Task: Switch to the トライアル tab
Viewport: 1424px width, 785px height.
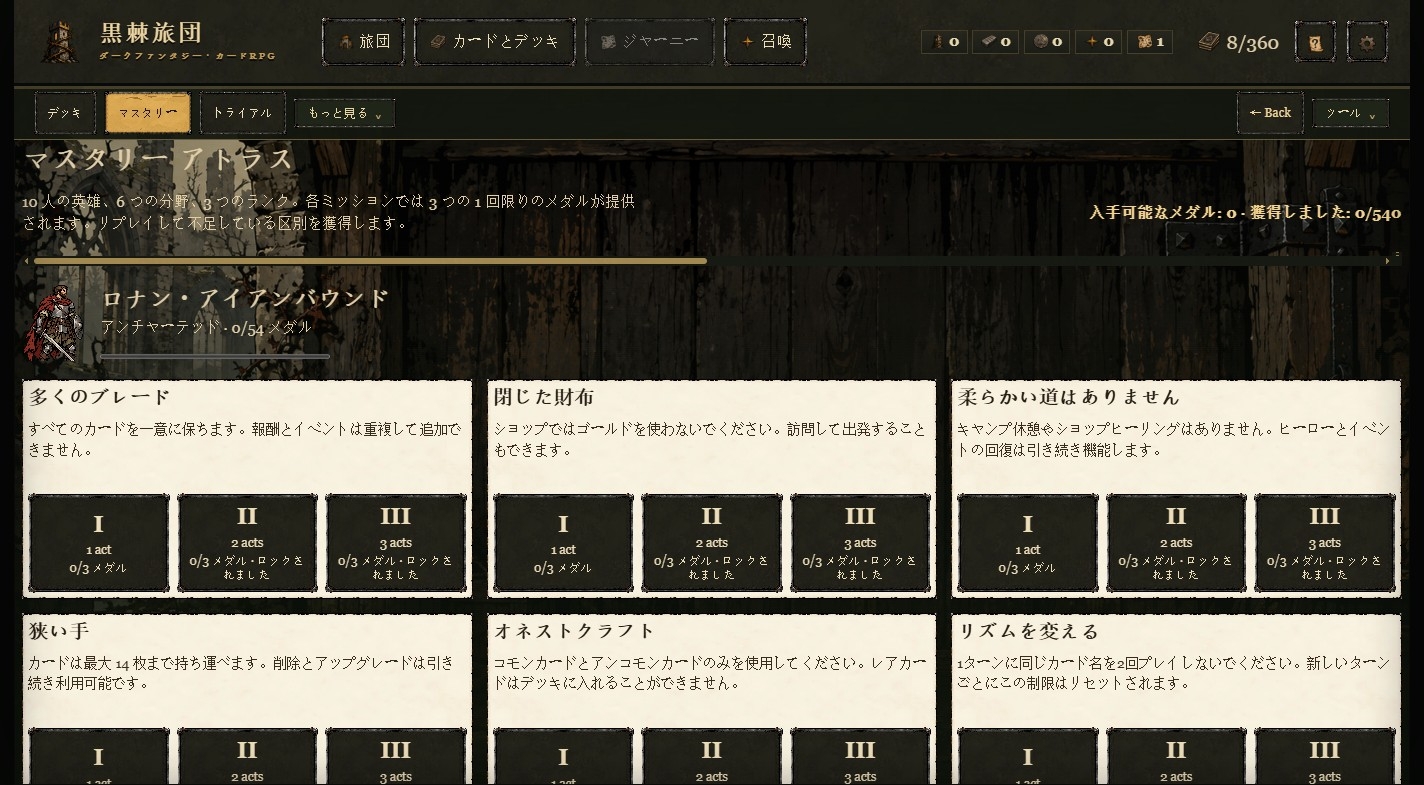Action: (x=242, y=113)
